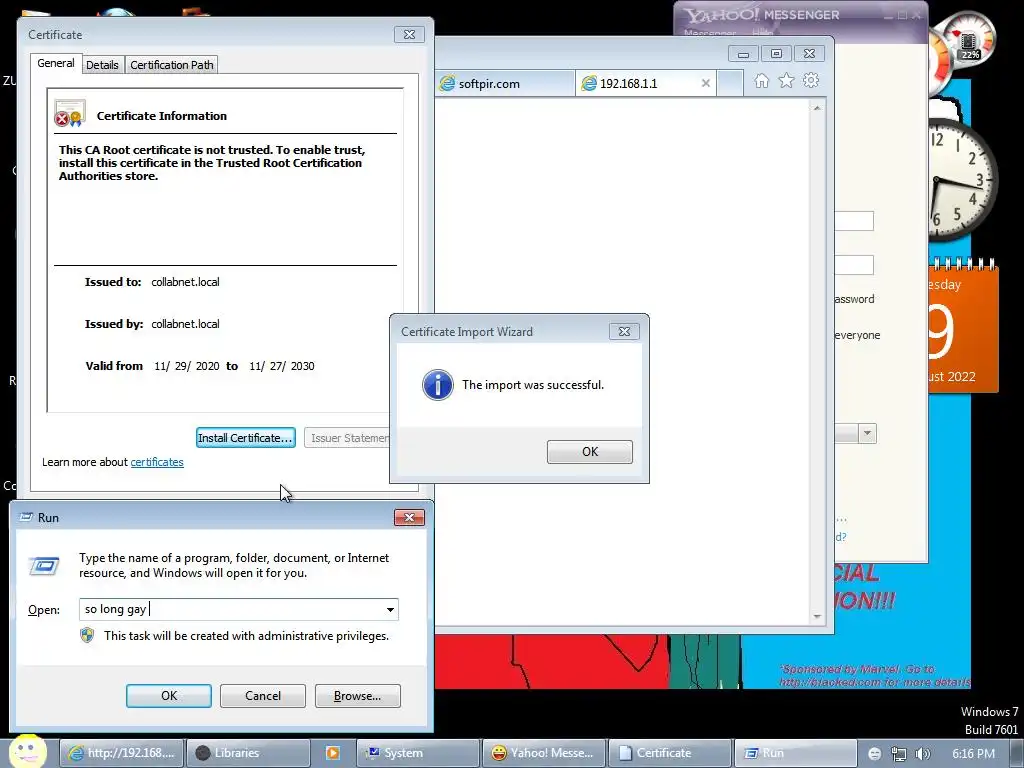Viewport: 1024px width, 768px height.
Task: Select the General tab in Certificate window
Action: tap(56, 63)
